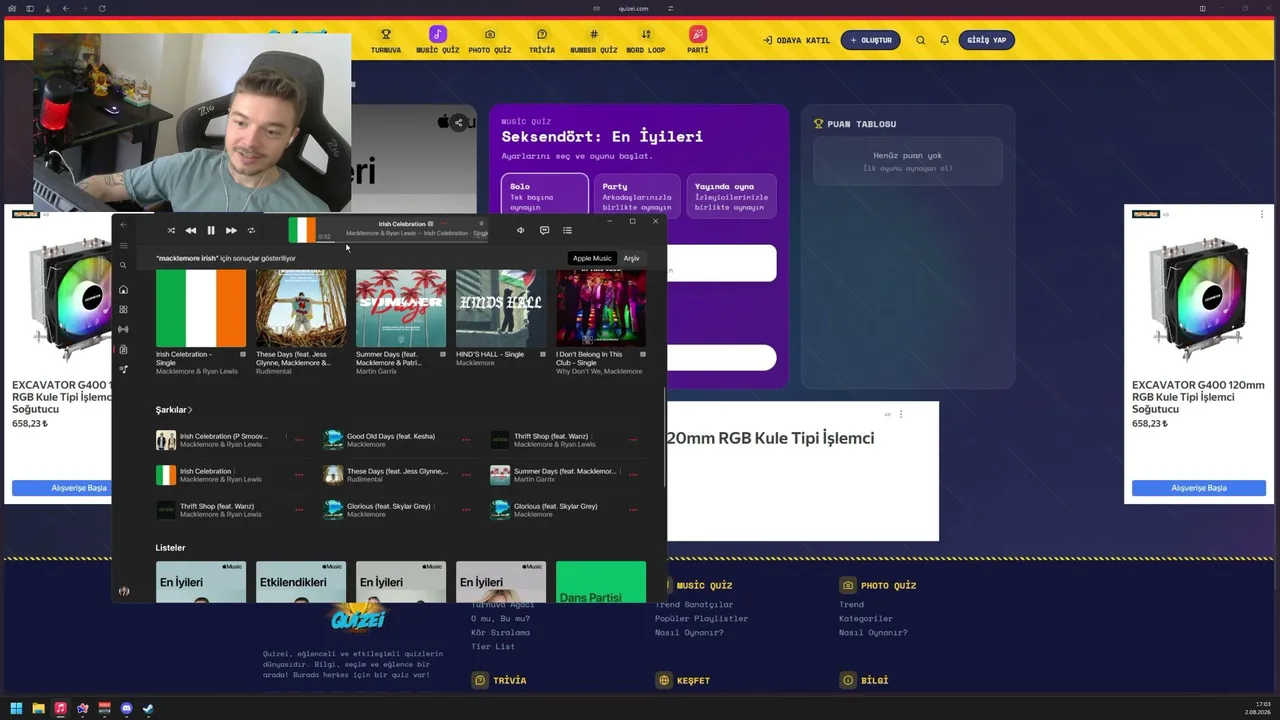This screenshot has height=720, width=1280.
Task: Toggle repeat mode in Apple Music
Action: point(251,231)
